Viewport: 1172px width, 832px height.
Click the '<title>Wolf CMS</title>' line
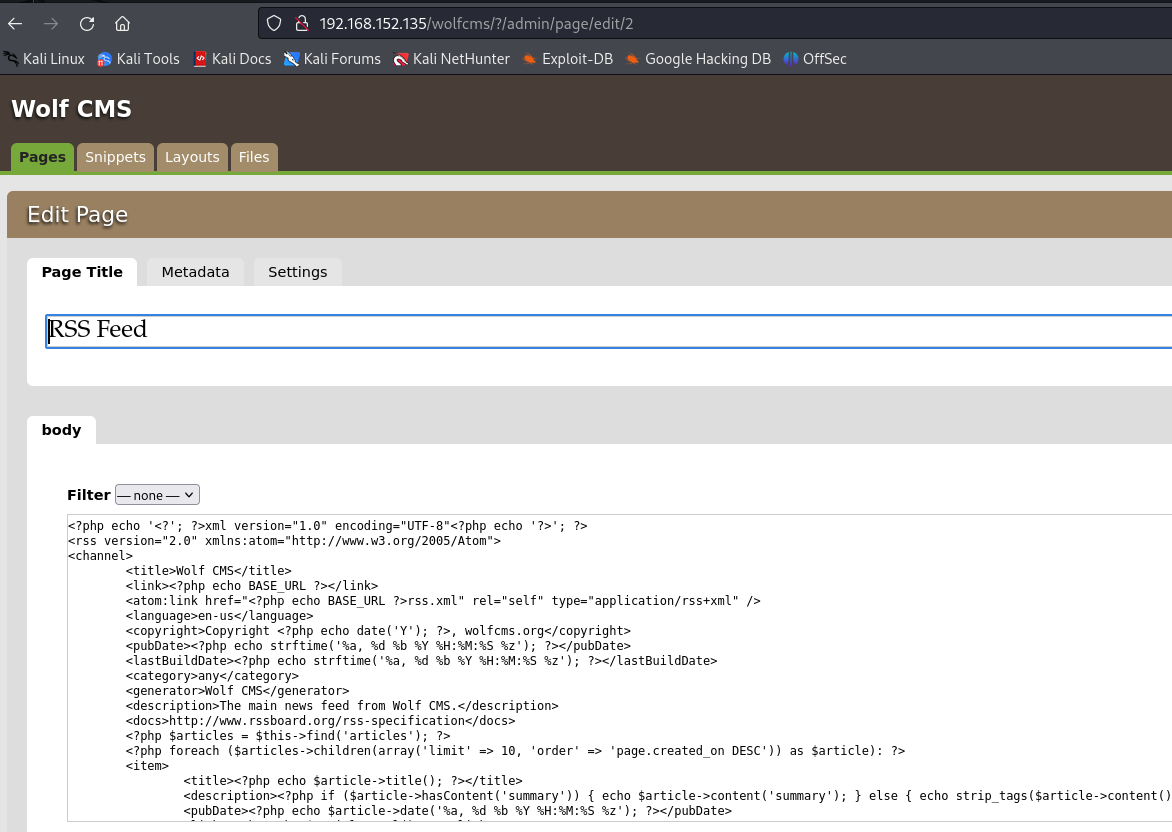209,571
